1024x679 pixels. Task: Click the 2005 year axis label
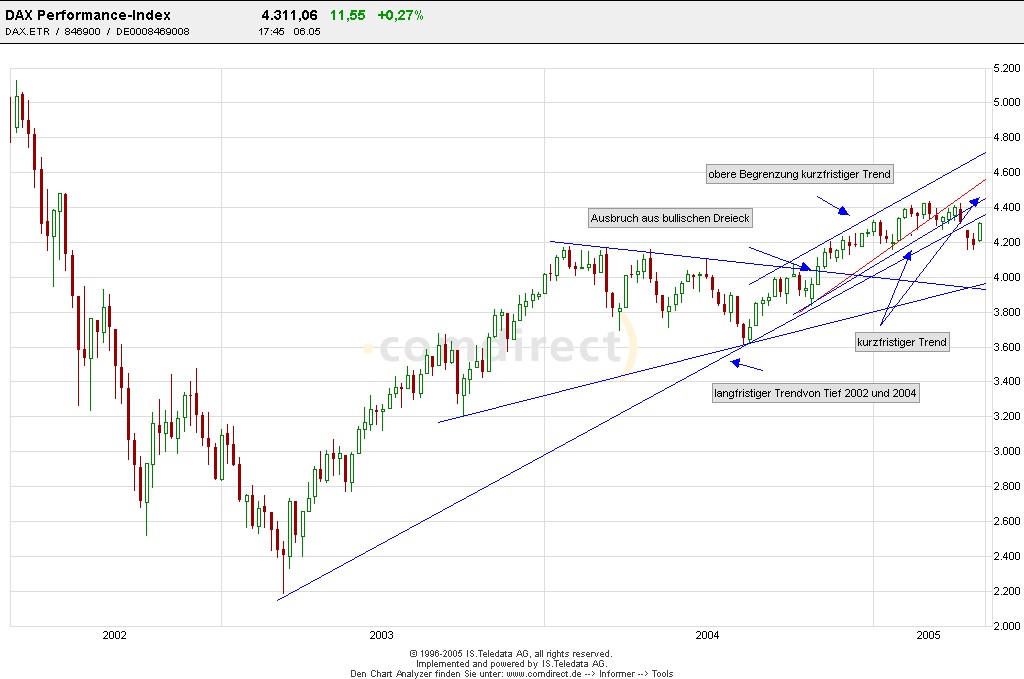929,635
